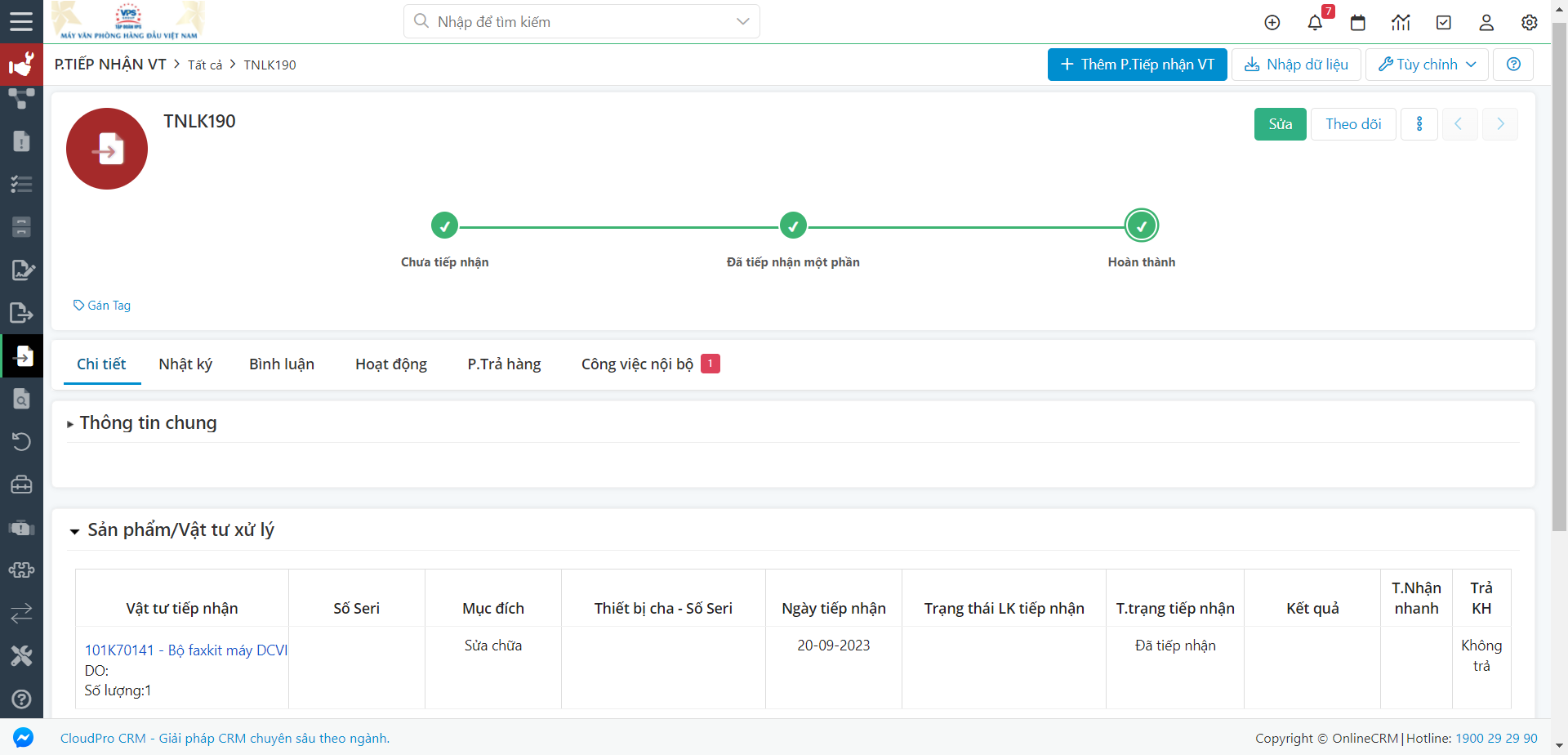The image size is (1568, 755).
Task: Click the TNLK190 record avatar
Action: point(107,149)
